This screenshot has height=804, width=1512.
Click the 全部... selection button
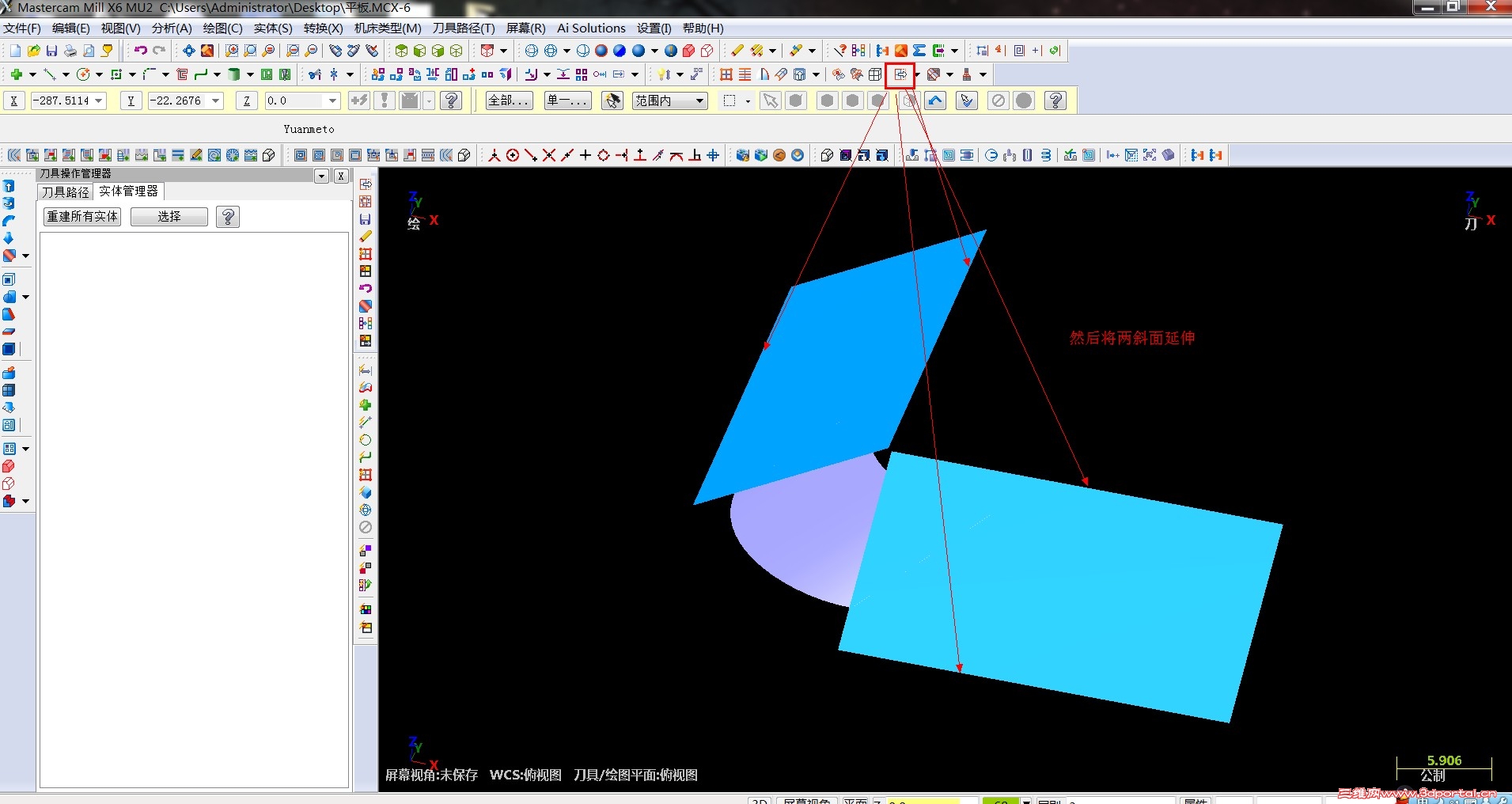coord(509,100)
